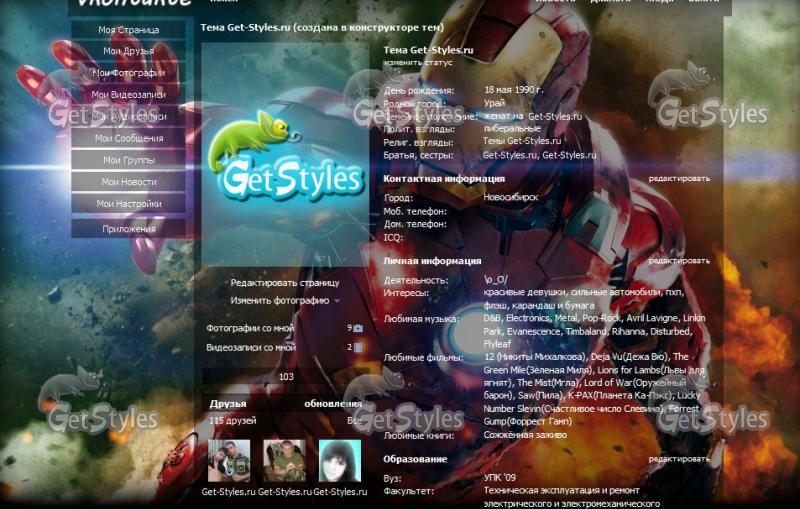
Task: Click political views link либеральные
Action: pyautogui.click(x=512, y=129)
